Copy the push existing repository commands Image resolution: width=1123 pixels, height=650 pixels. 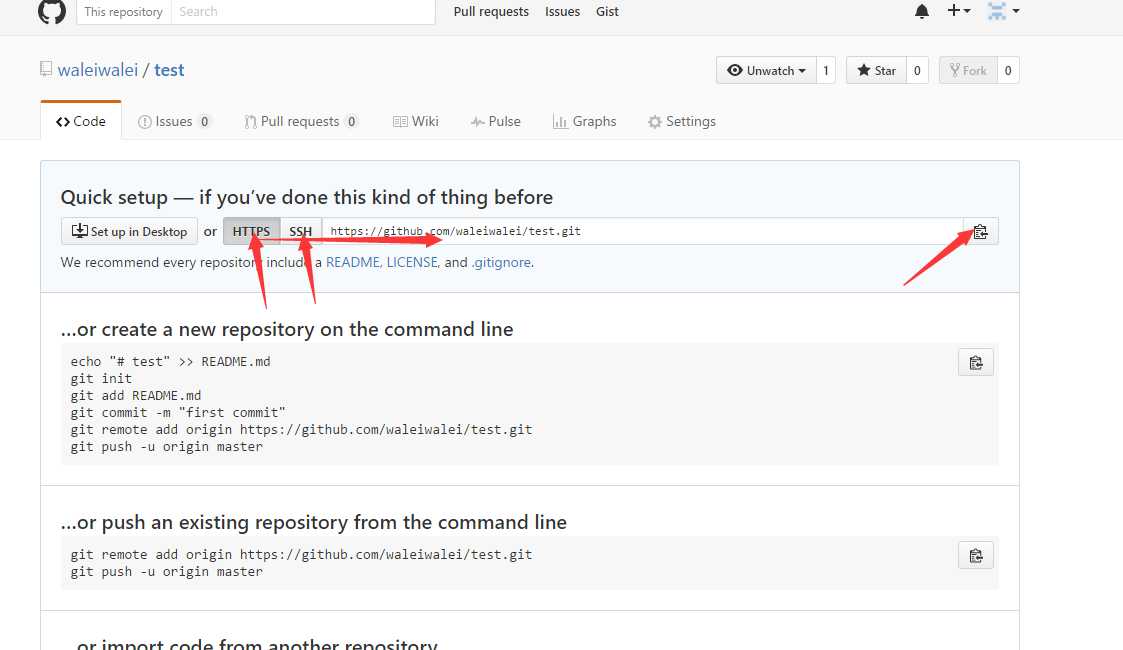click(975, 556)
